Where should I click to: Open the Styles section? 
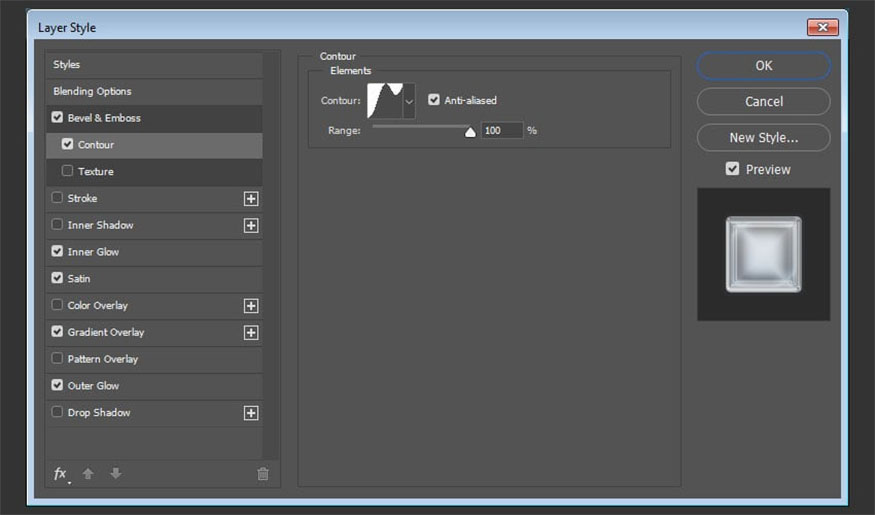67,65
